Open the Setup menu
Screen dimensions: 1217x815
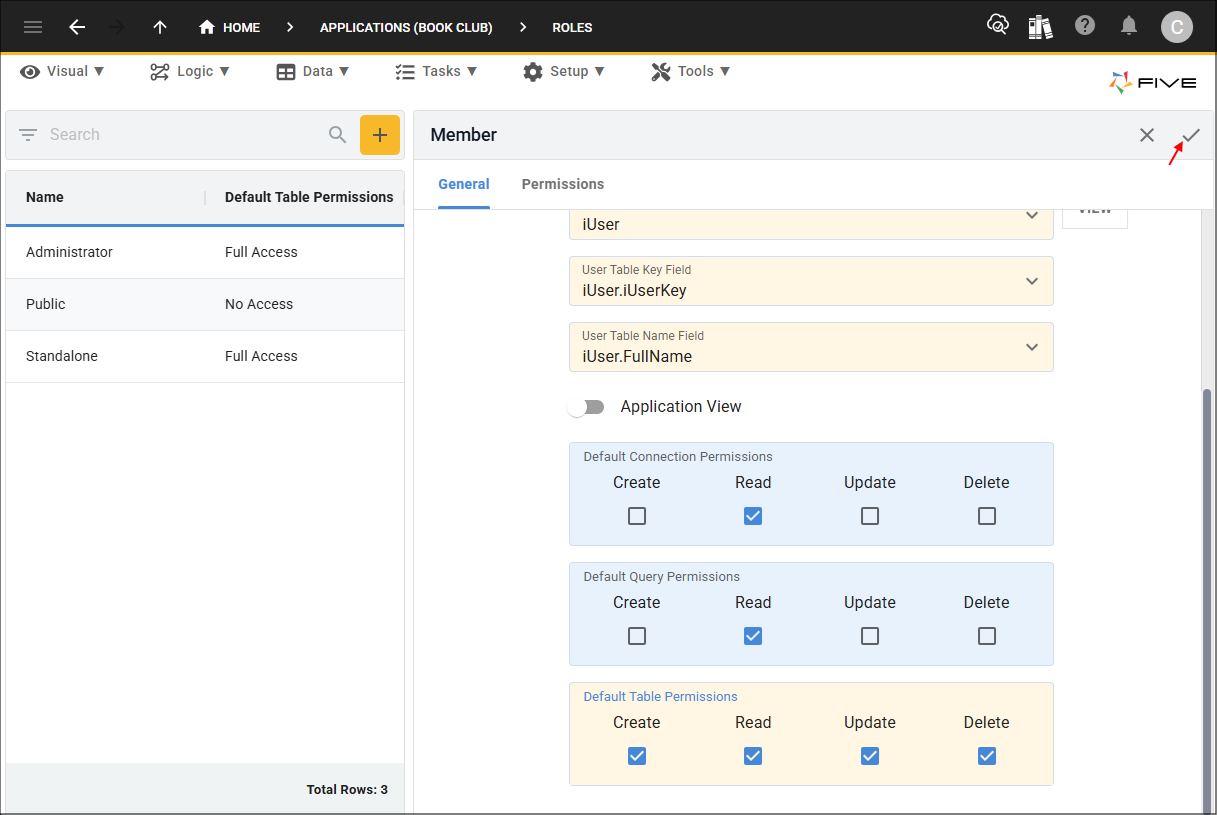(564, 71)
